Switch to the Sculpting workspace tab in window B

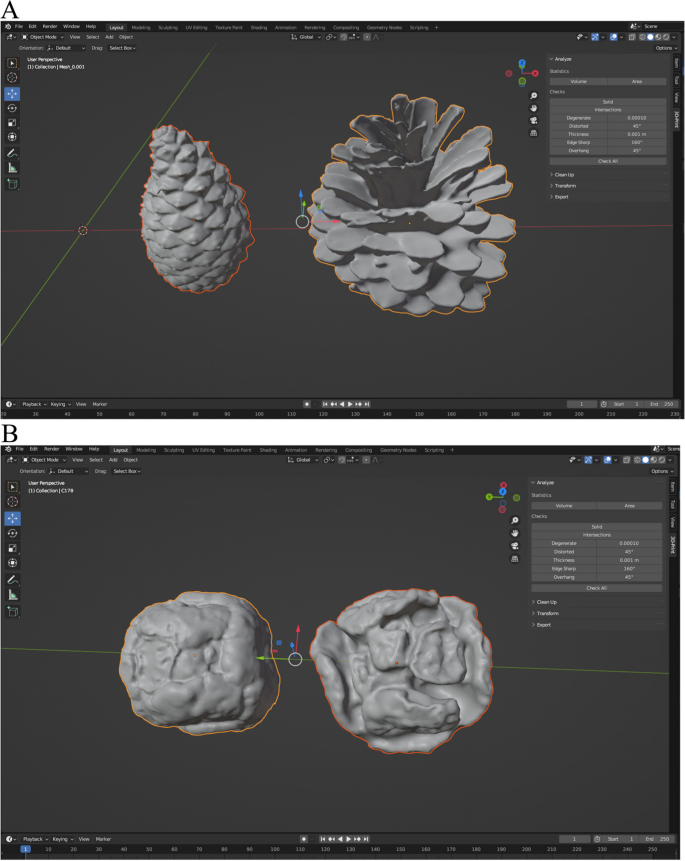click(173, 450)
